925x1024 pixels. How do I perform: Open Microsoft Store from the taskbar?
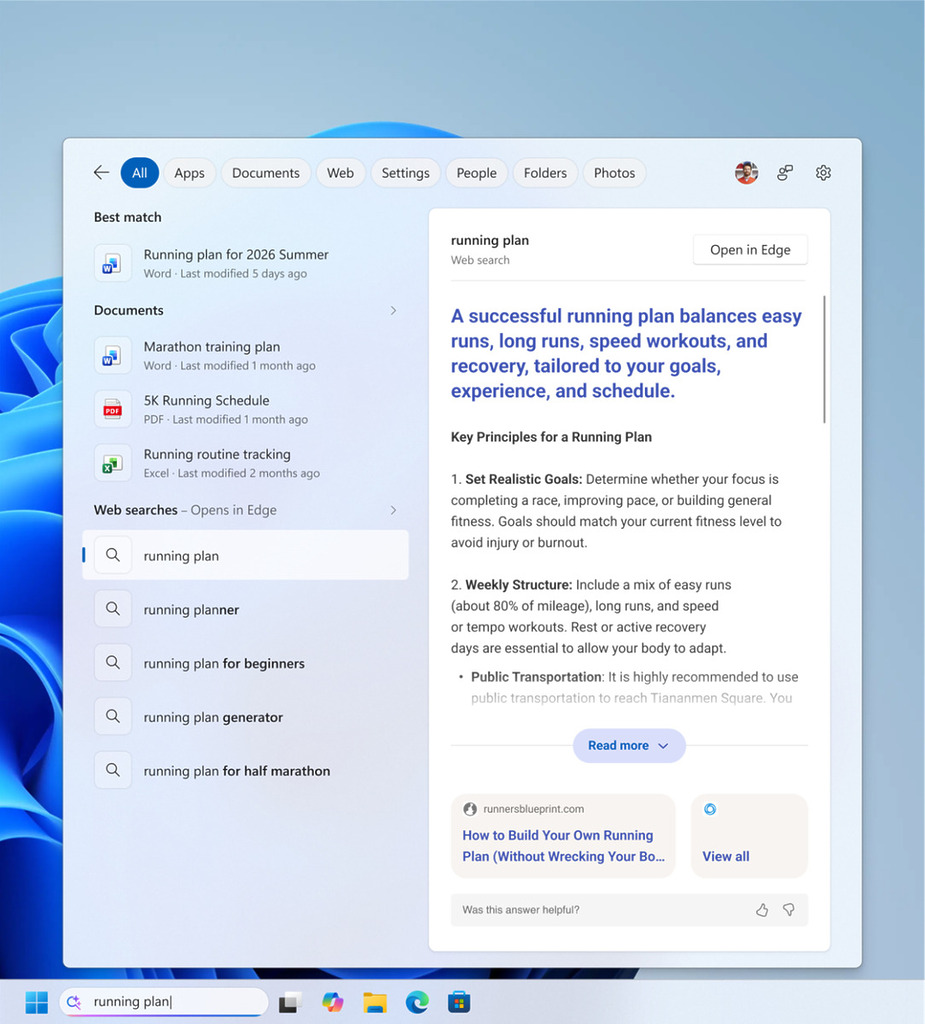(x=459, y=1002)
